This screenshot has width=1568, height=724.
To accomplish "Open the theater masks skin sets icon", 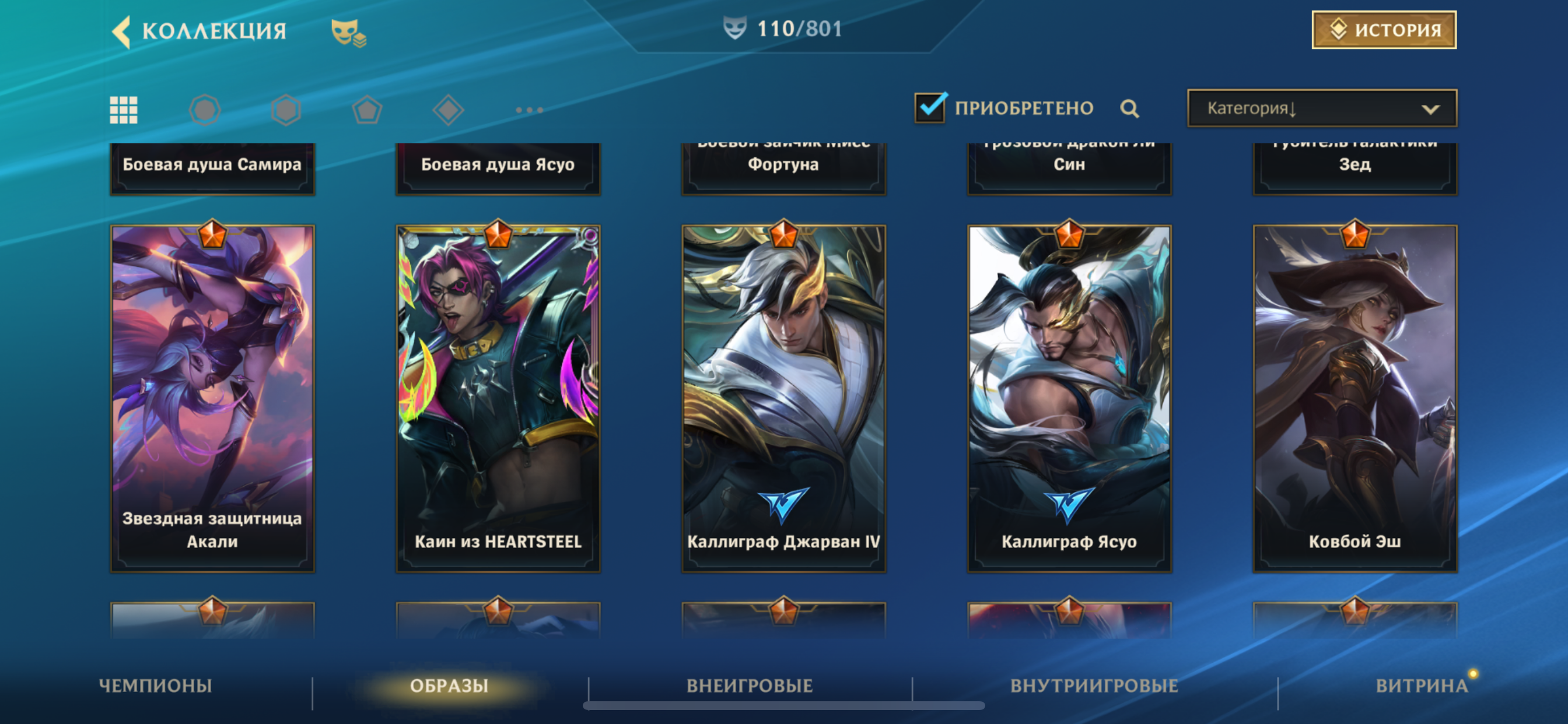I will tap(348, 32).
